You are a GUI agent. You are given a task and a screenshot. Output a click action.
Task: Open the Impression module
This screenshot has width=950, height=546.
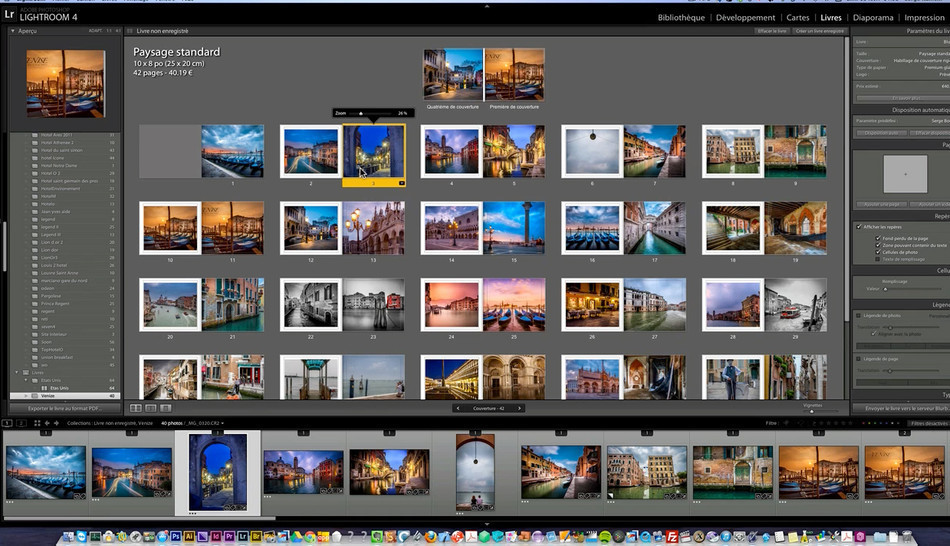(924, 18)
